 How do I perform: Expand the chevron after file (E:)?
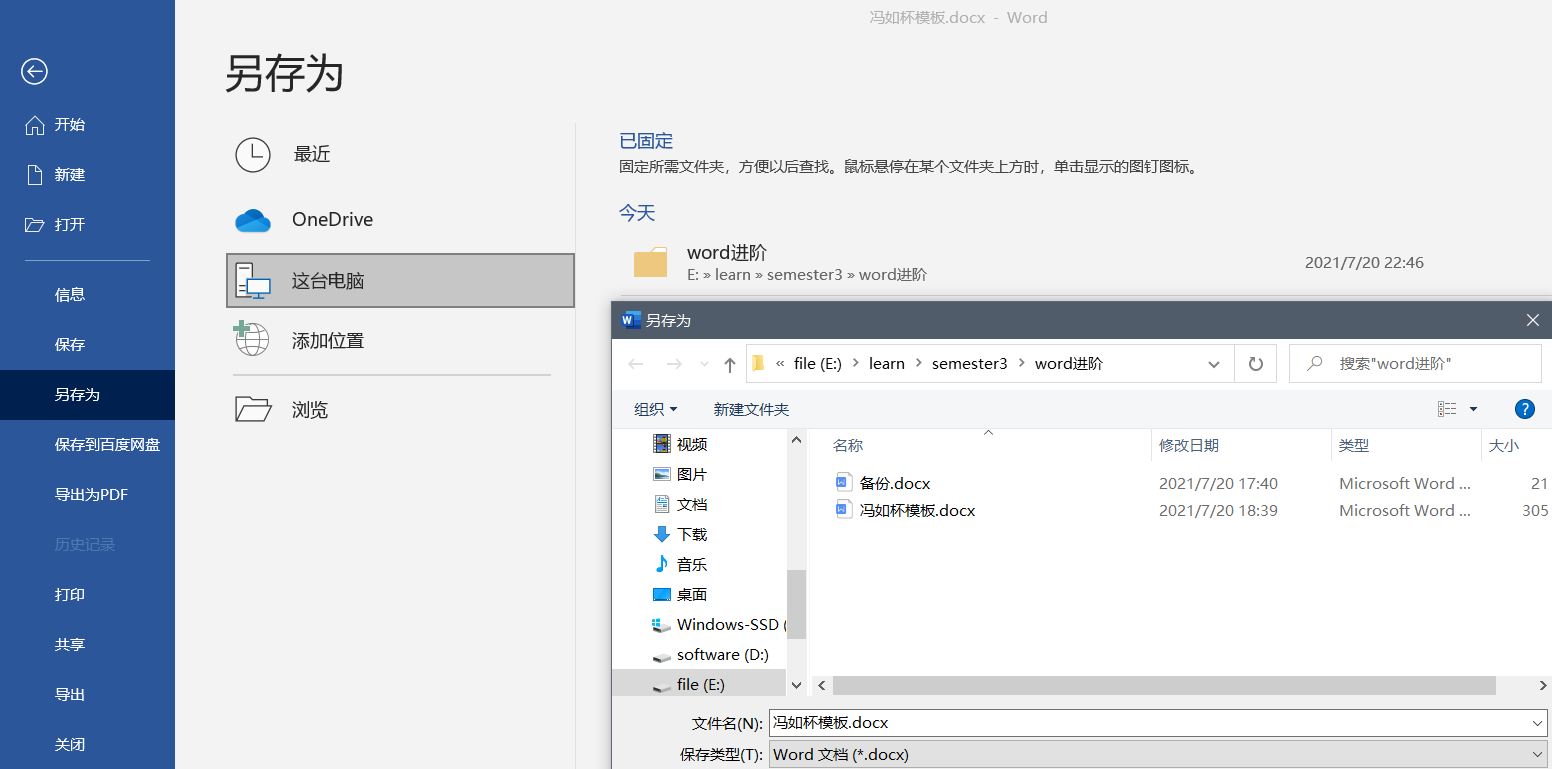pos(856,364)
